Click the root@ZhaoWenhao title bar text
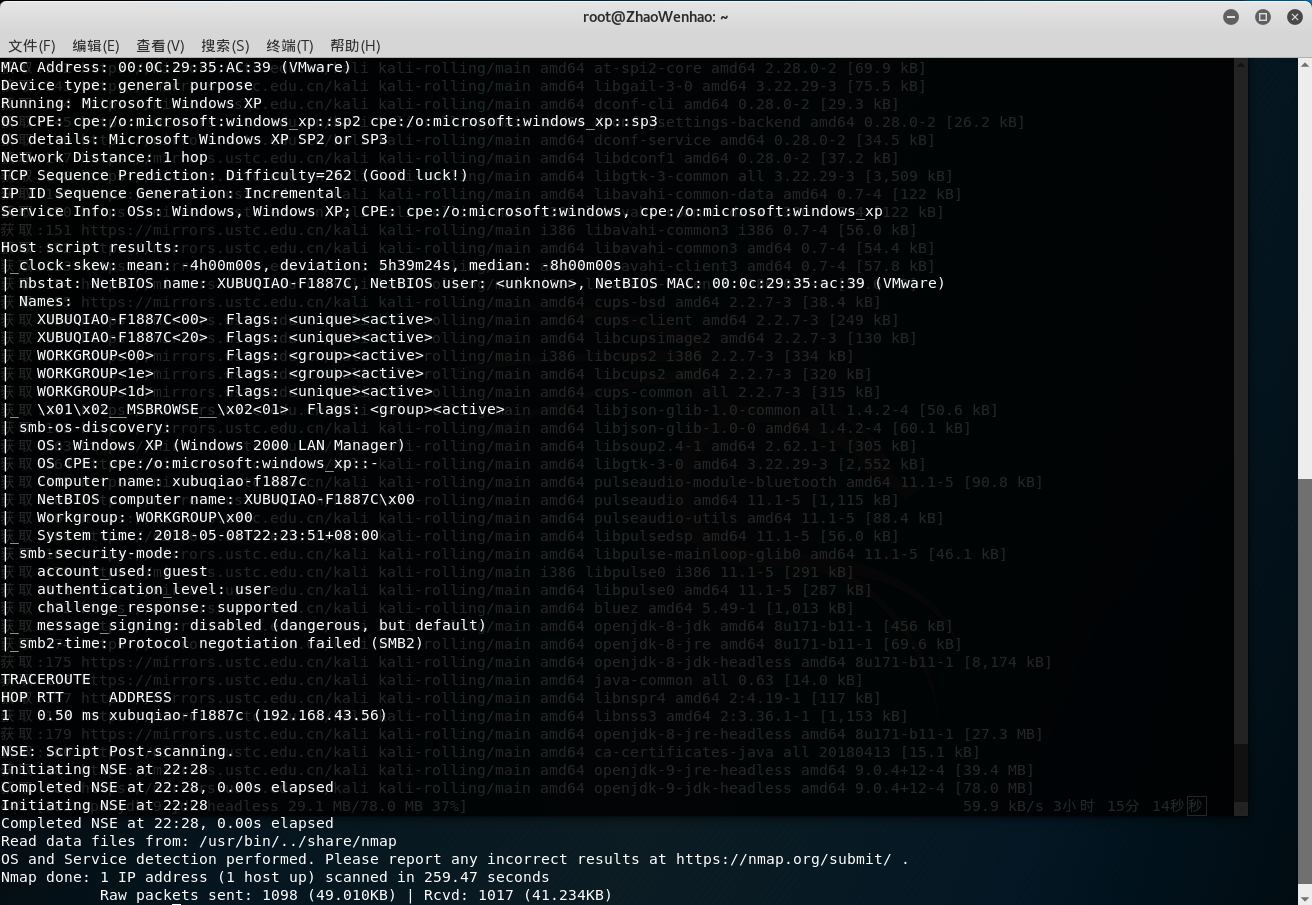 (x=656, y=17)
